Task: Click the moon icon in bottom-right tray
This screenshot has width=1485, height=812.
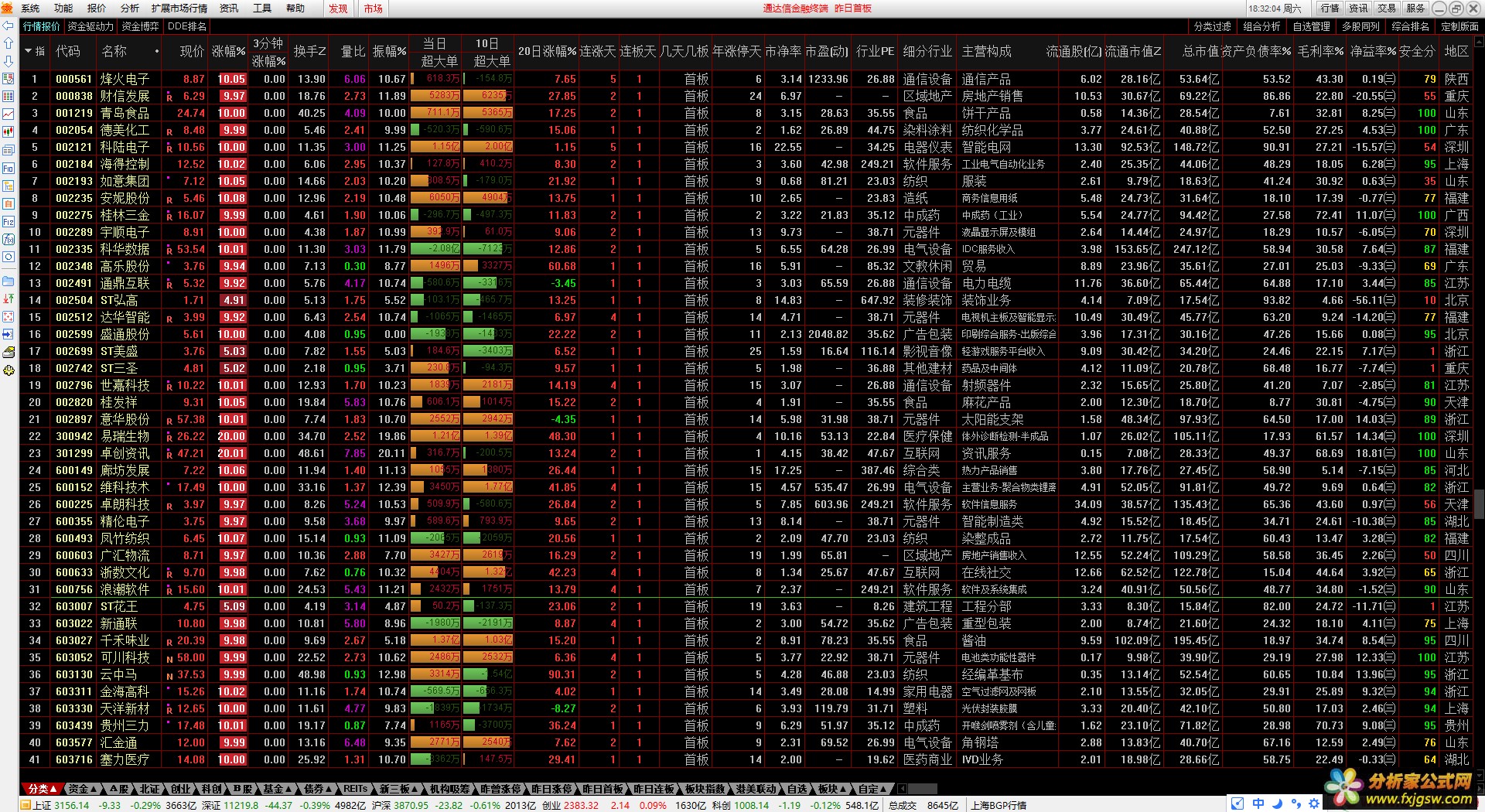Action: pos(1277,803)
